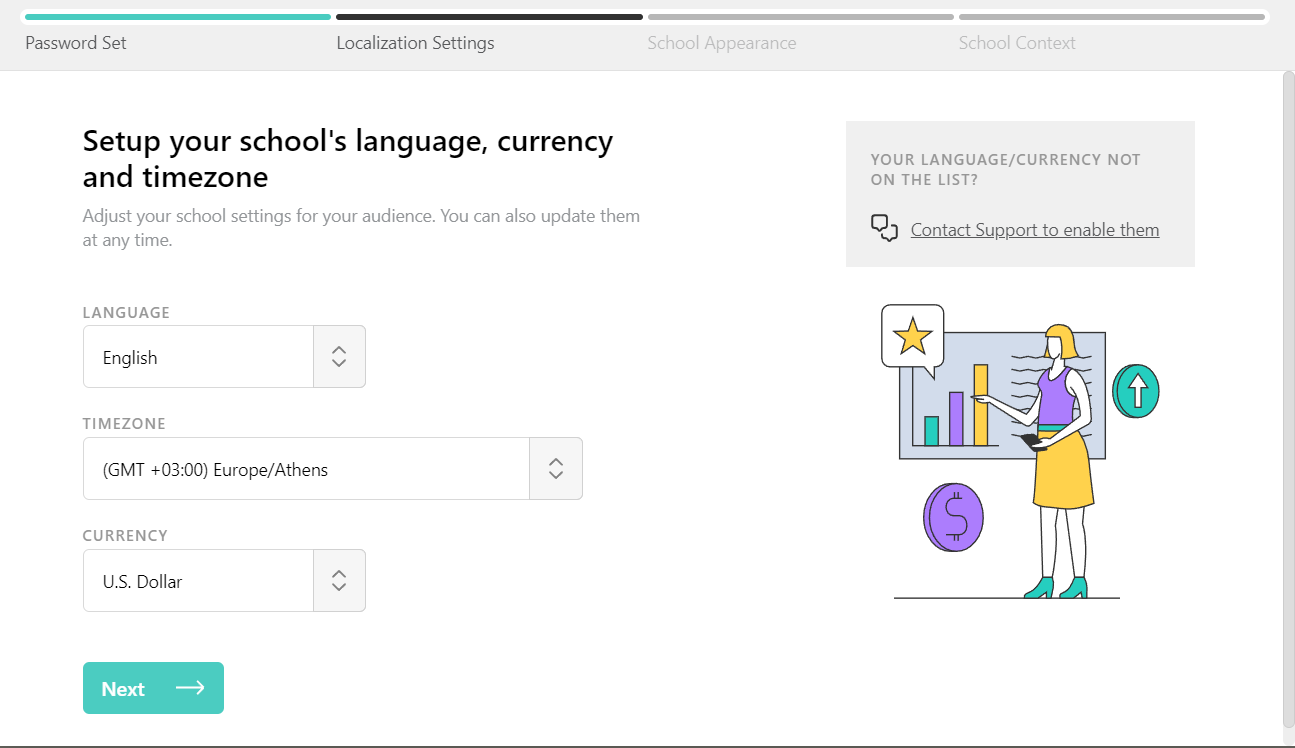This screenshot has width=1295, height=748.
Task: Follow the Contact Support to enable them link
Action: coord(1035,230)
